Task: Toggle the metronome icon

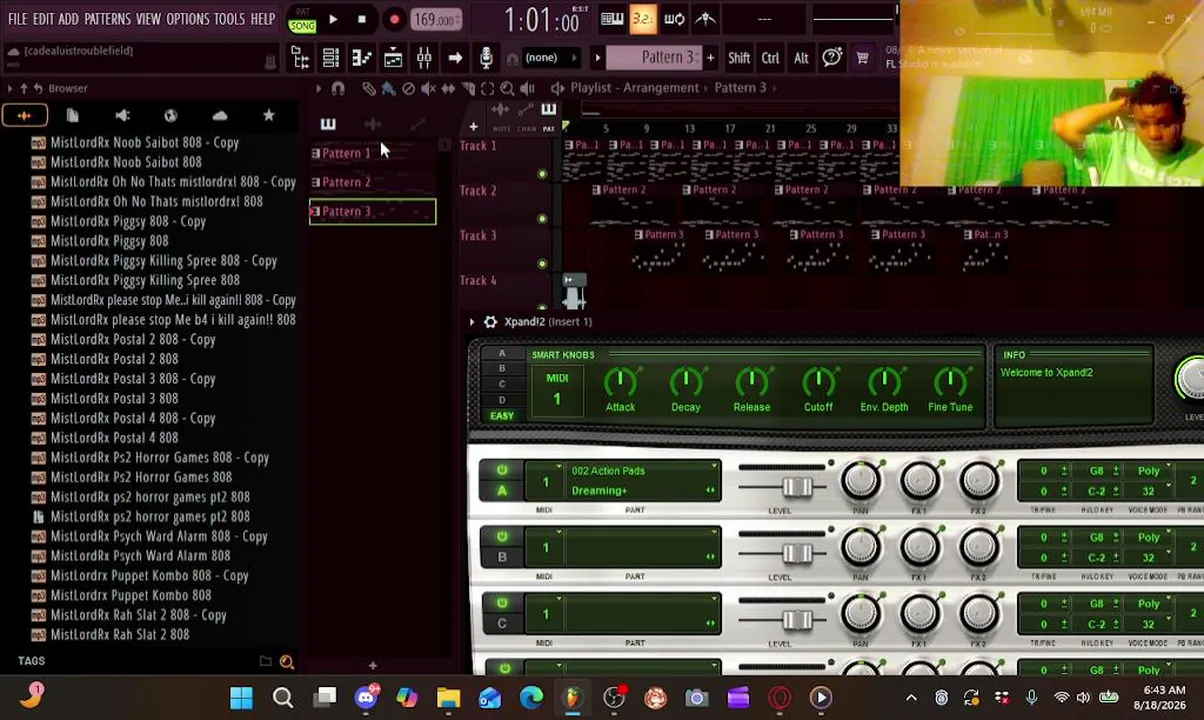Action: [706, 18]
